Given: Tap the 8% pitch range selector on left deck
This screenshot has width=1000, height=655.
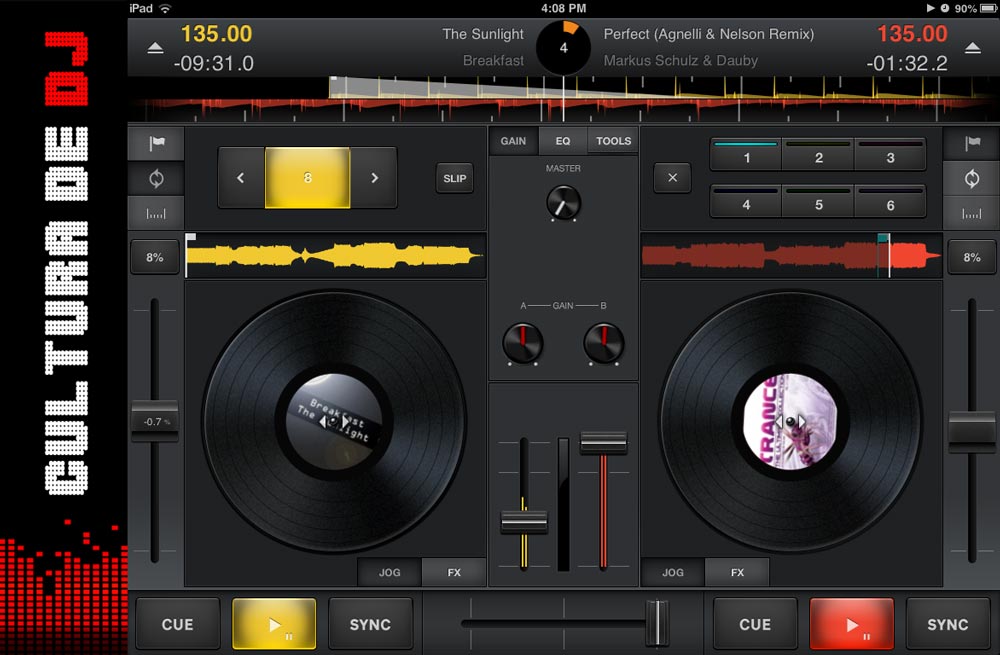Looking at the screenshot, I should click(x=155, y=256).
